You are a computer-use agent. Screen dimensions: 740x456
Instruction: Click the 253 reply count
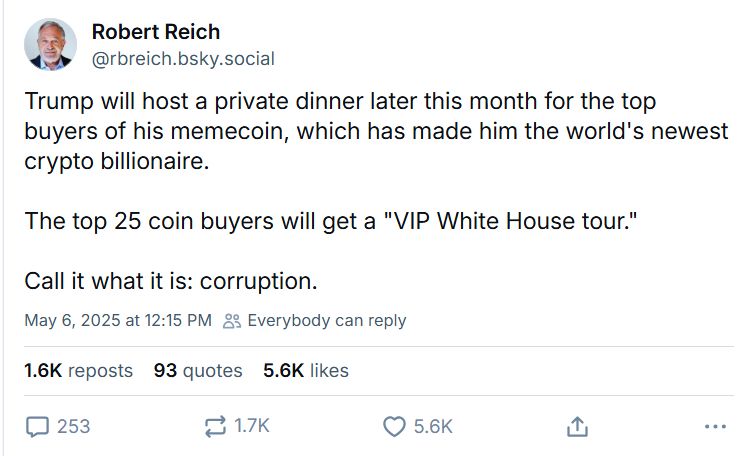pyautogui.click(x=74, y=426)
